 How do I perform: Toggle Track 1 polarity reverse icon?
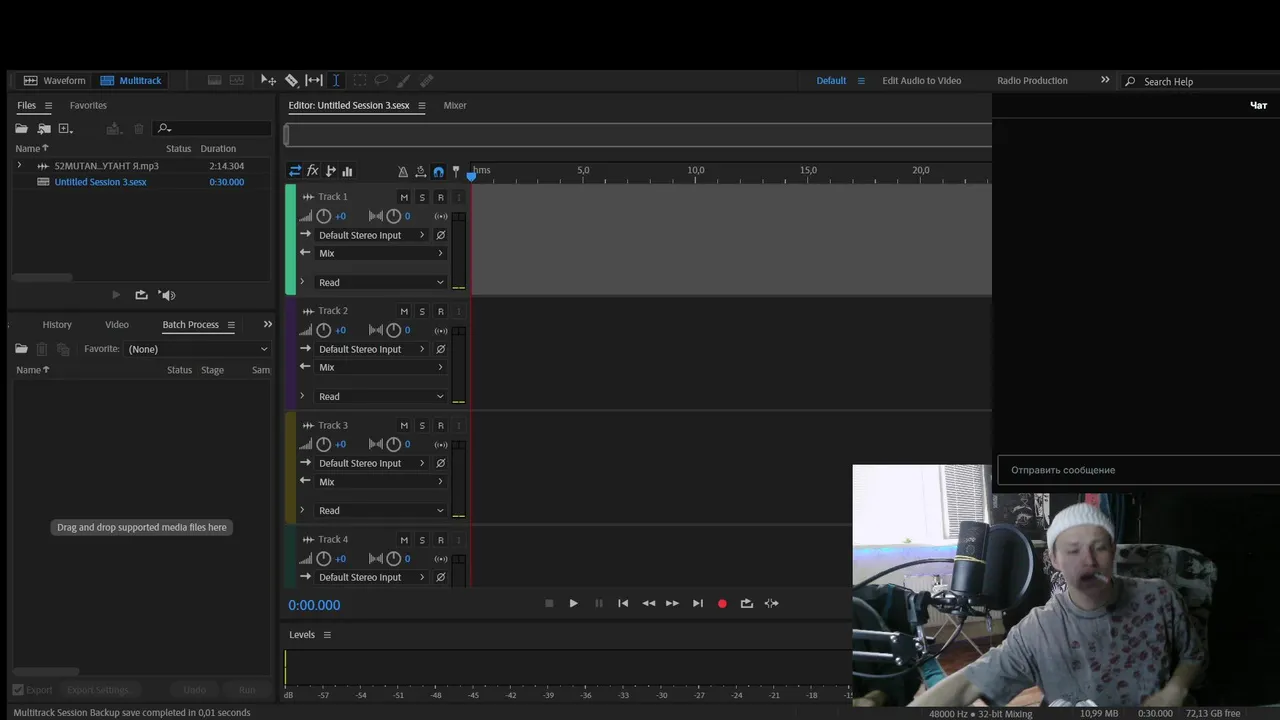click(440, 235)
